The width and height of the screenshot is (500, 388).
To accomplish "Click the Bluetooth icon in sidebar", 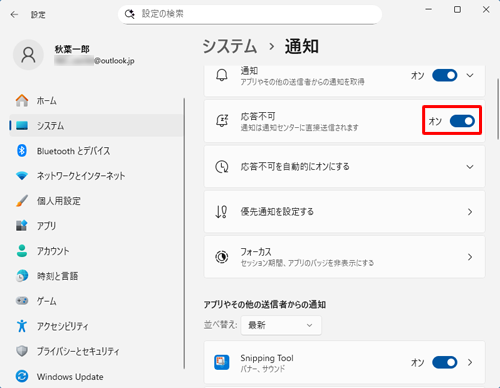I will [x=22, y=151].
